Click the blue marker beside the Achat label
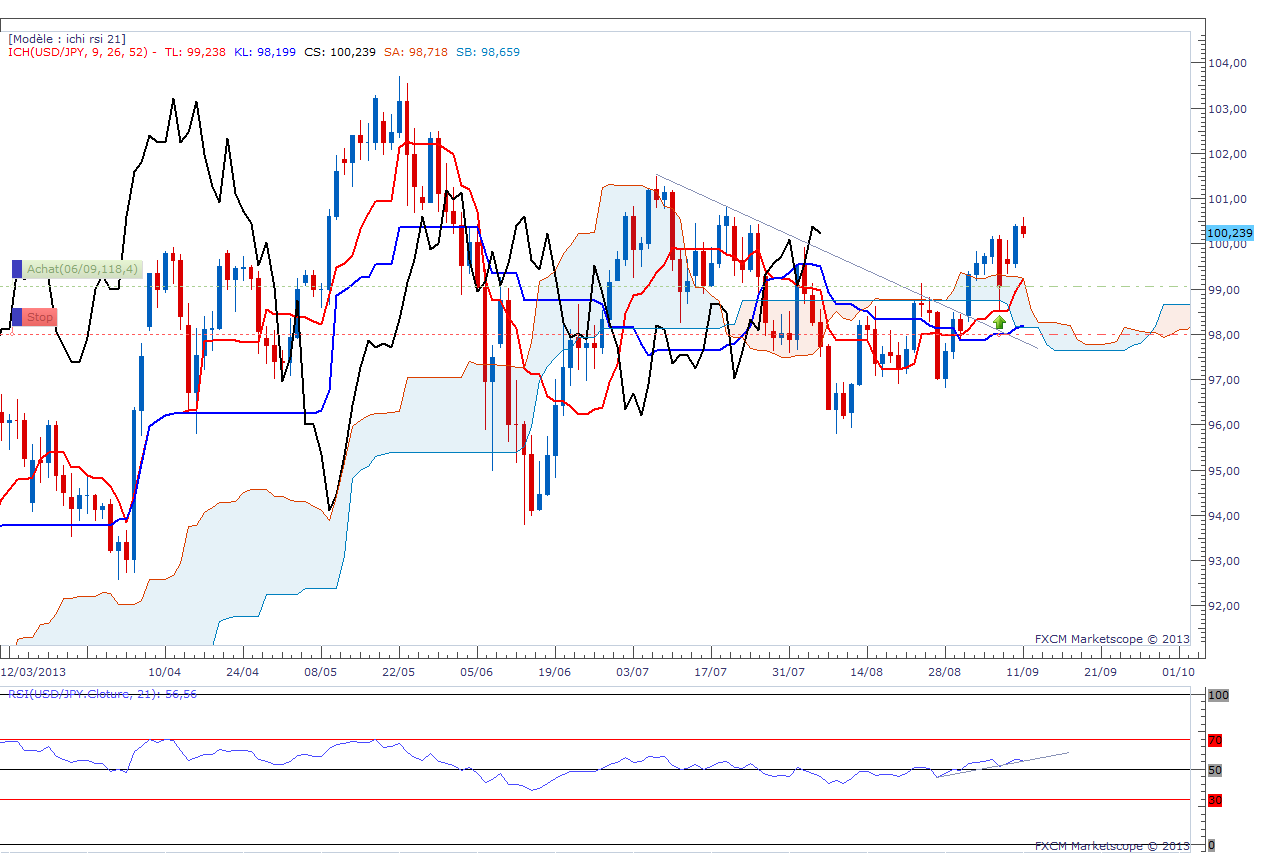Screen dimensions: 1263x854 point(16,268)
